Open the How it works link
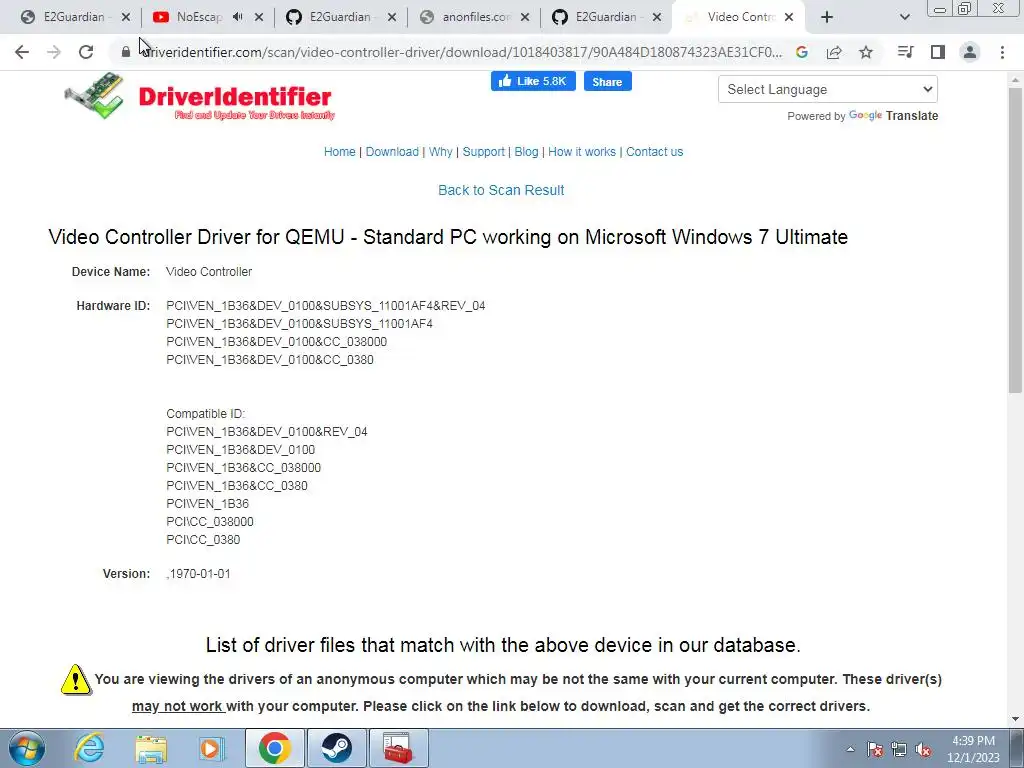The width and height of the screenshot is (1024, 768). click(x=582, y=152)
